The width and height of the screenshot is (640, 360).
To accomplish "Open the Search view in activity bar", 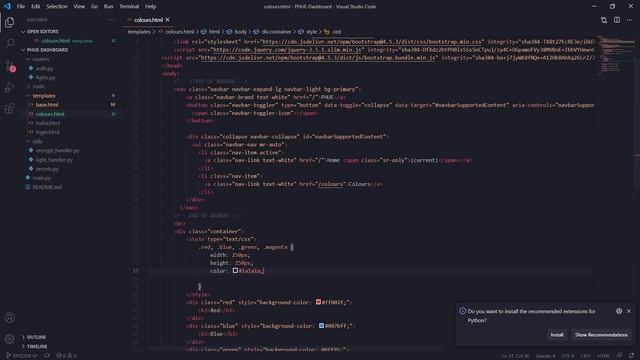I will (9, 43).
